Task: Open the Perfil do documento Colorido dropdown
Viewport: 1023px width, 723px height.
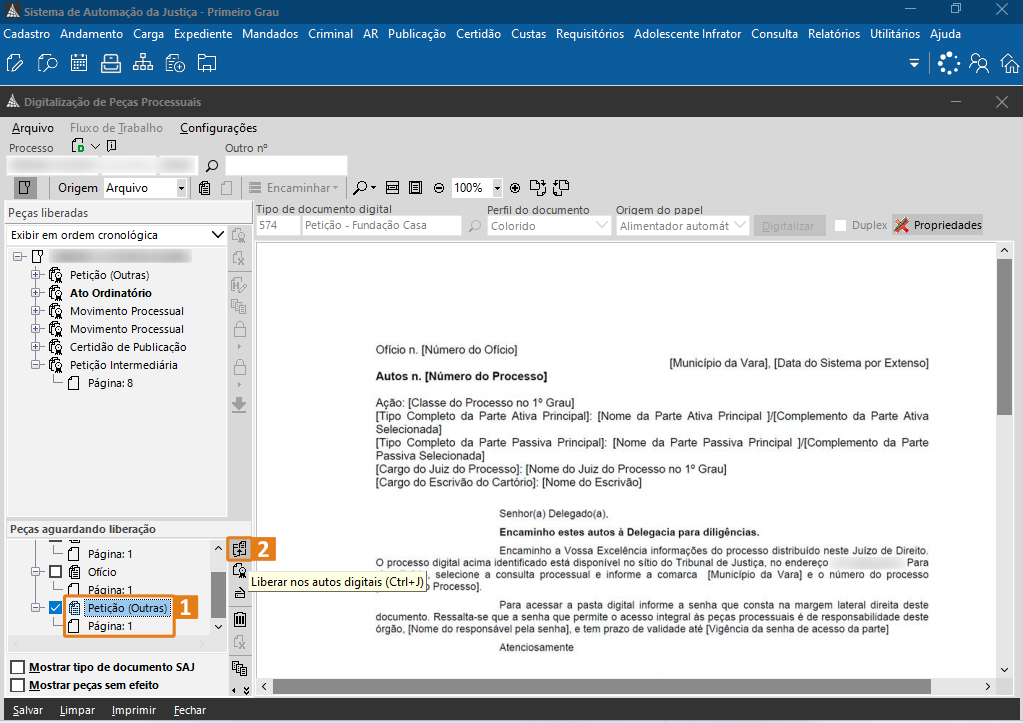Action: (x=602, y=226)
